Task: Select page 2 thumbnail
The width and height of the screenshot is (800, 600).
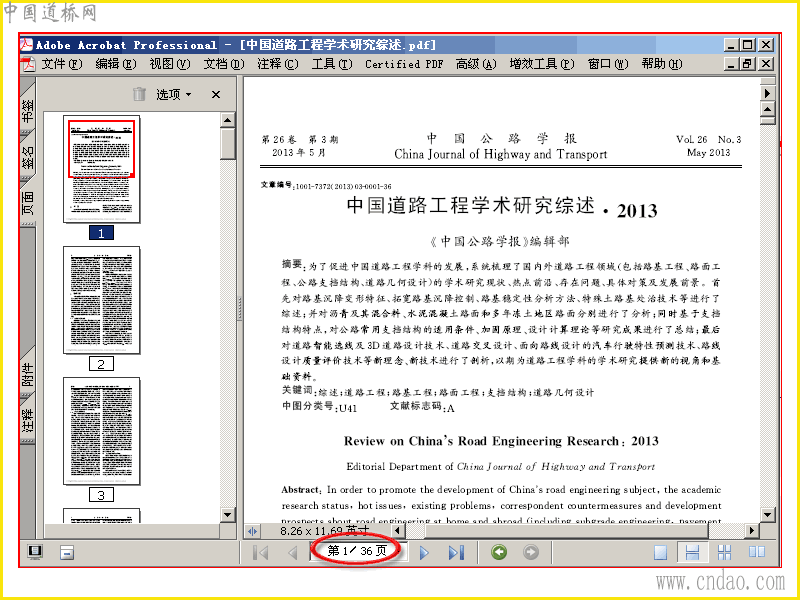Action: click(101, 300)
